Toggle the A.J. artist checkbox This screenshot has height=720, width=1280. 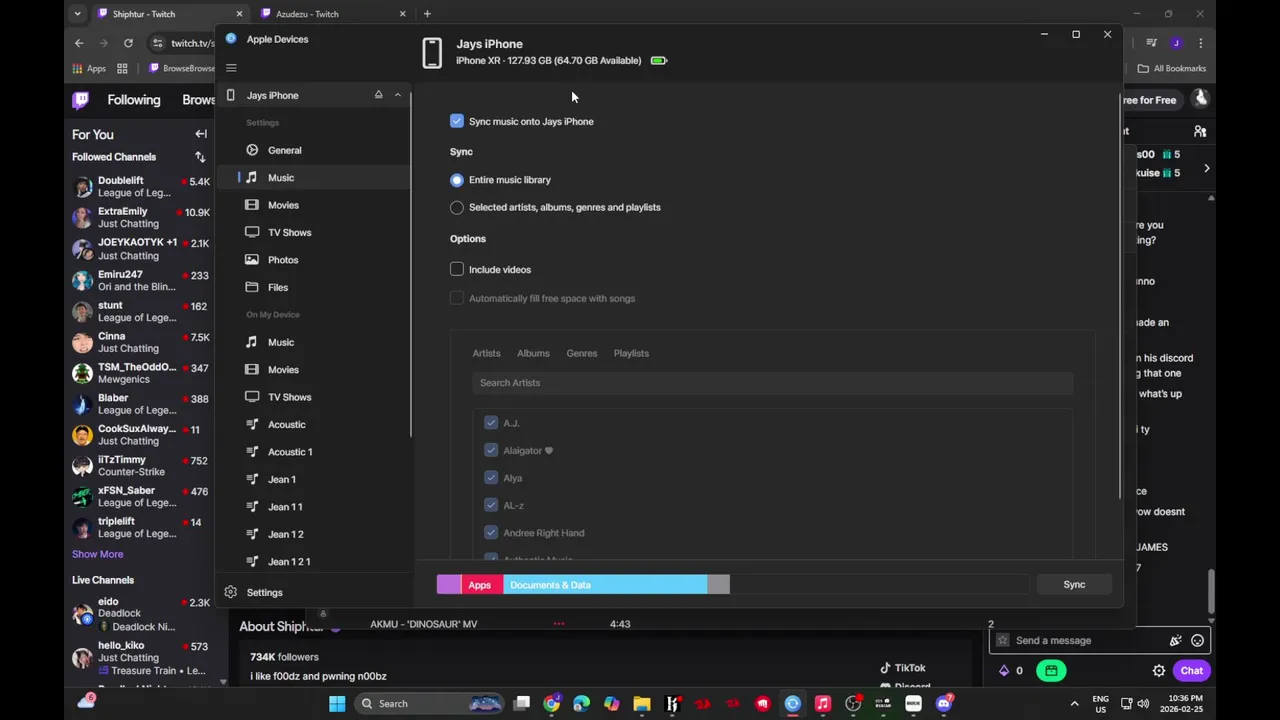[491, 423]
